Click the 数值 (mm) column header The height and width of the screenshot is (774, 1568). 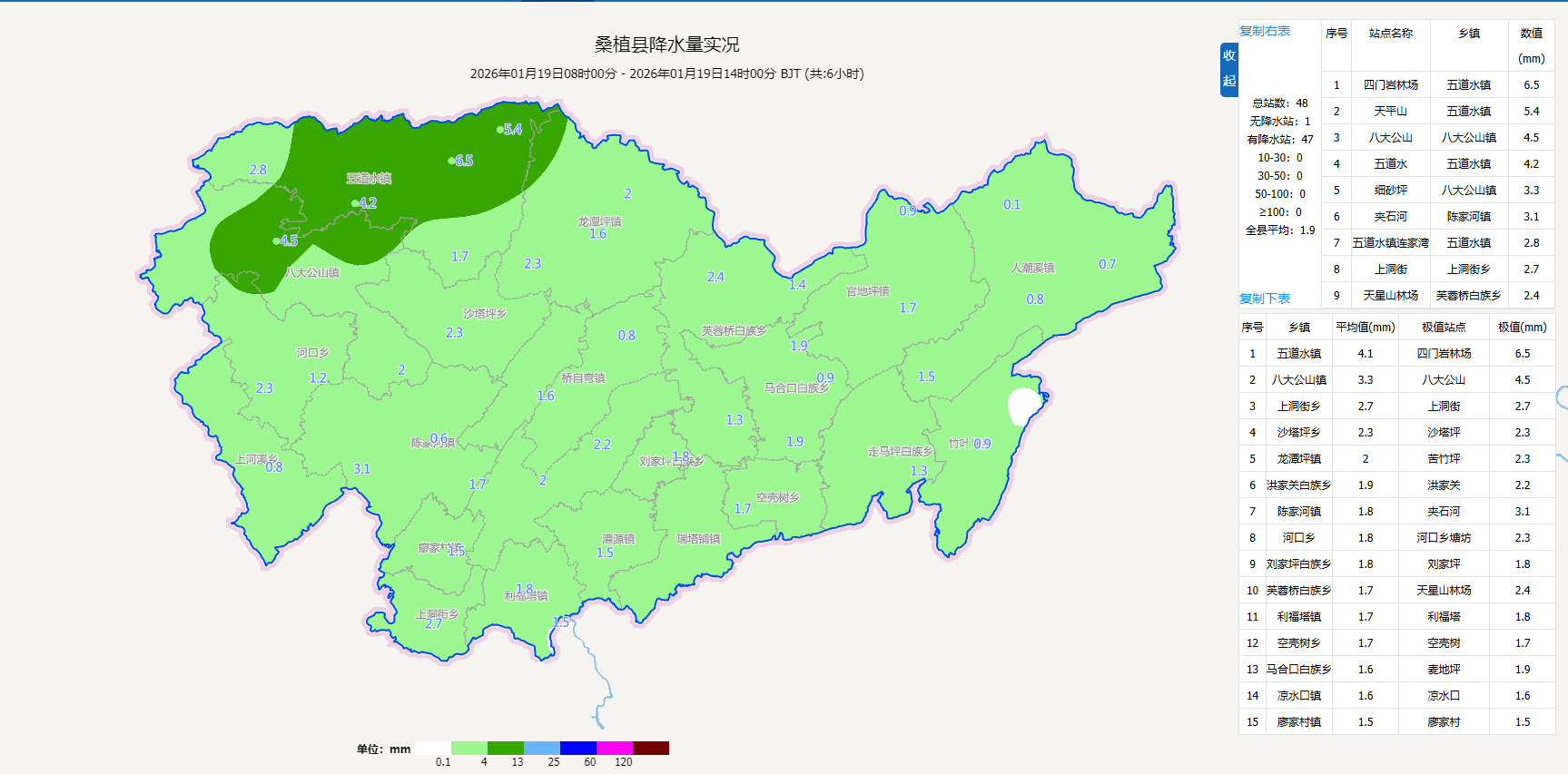pyautogui.click(x=1531, y=45)
